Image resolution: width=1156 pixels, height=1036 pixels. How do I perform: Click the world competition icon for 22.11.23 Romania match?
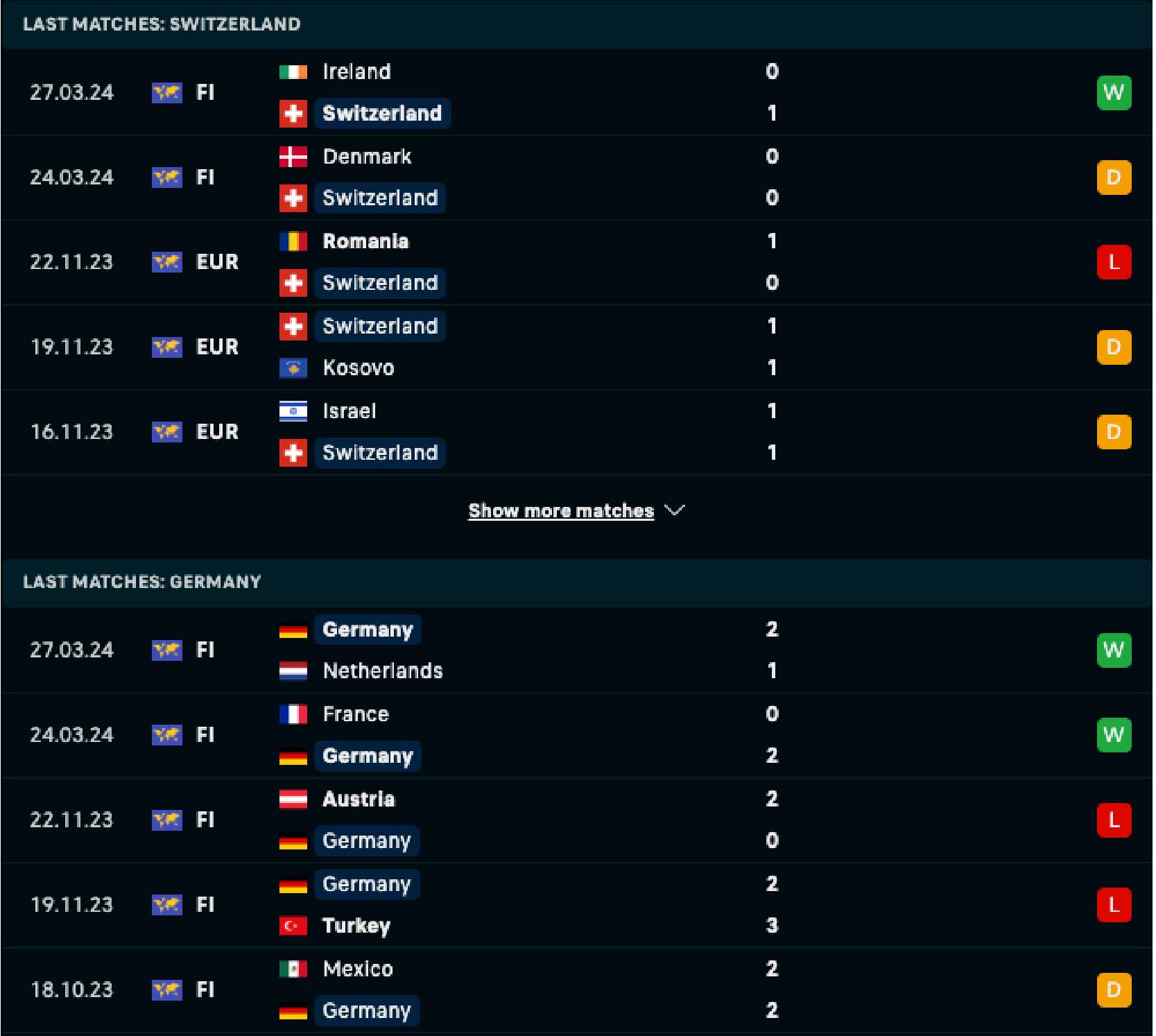click(x=166, y=262)
